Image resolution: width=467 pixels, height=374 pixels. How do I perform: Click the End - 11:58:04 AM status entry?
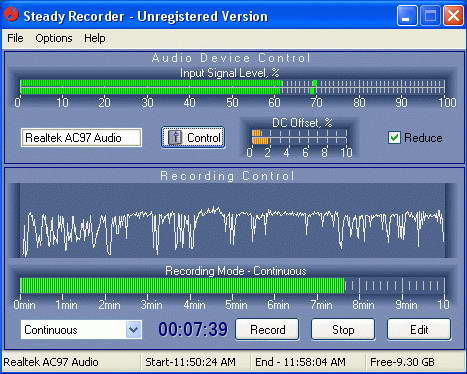[300, 362]
